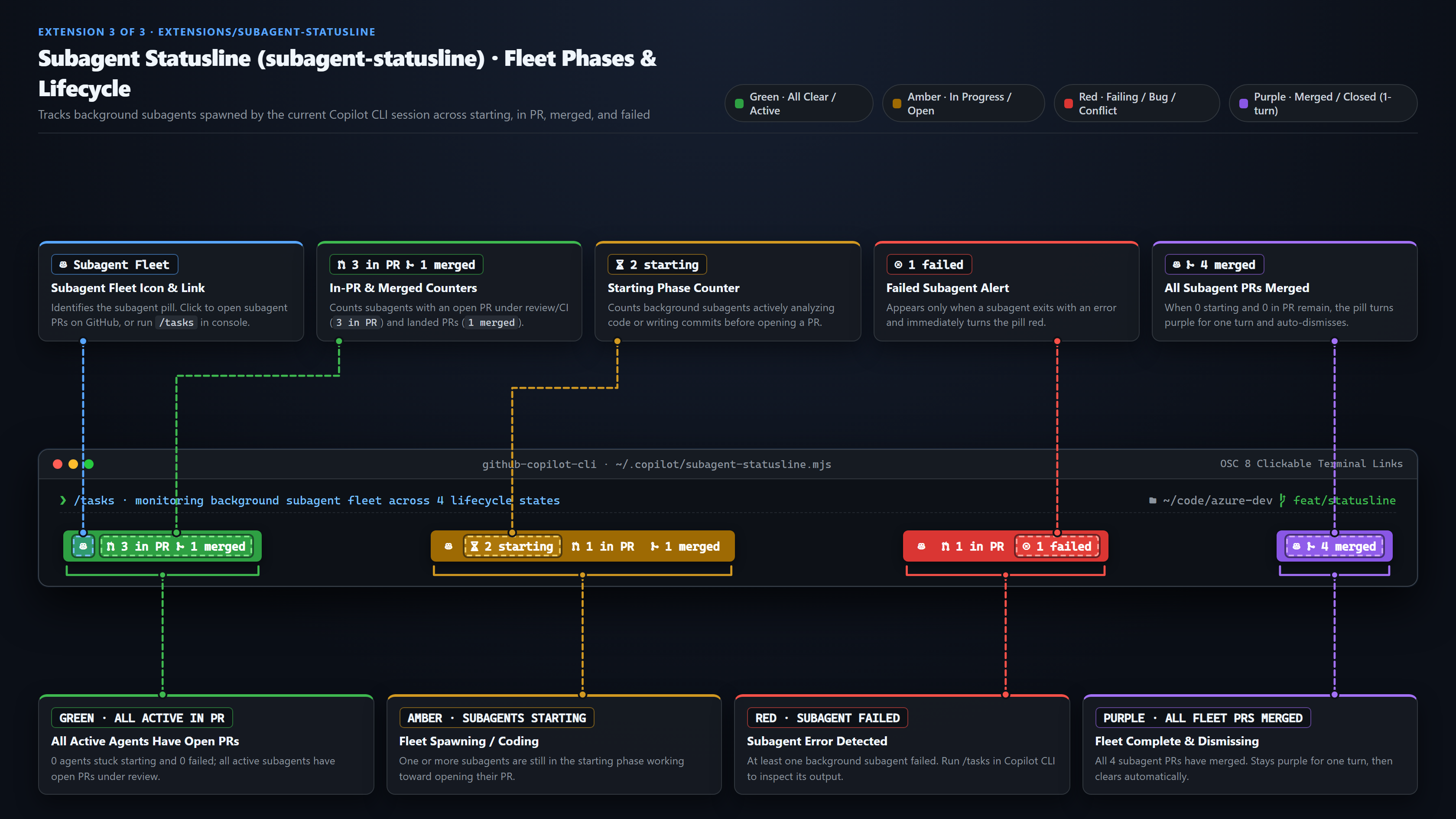Screen dimensions: 1456x819
Task: Click the red terminal window dot
Action: coord(58,464)
